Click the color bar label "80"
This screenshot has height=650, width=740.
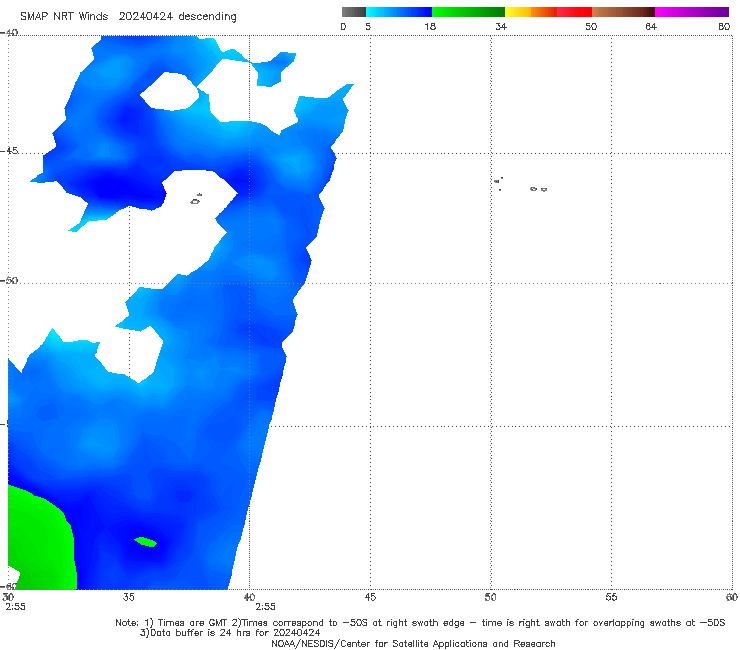(724, 27)
